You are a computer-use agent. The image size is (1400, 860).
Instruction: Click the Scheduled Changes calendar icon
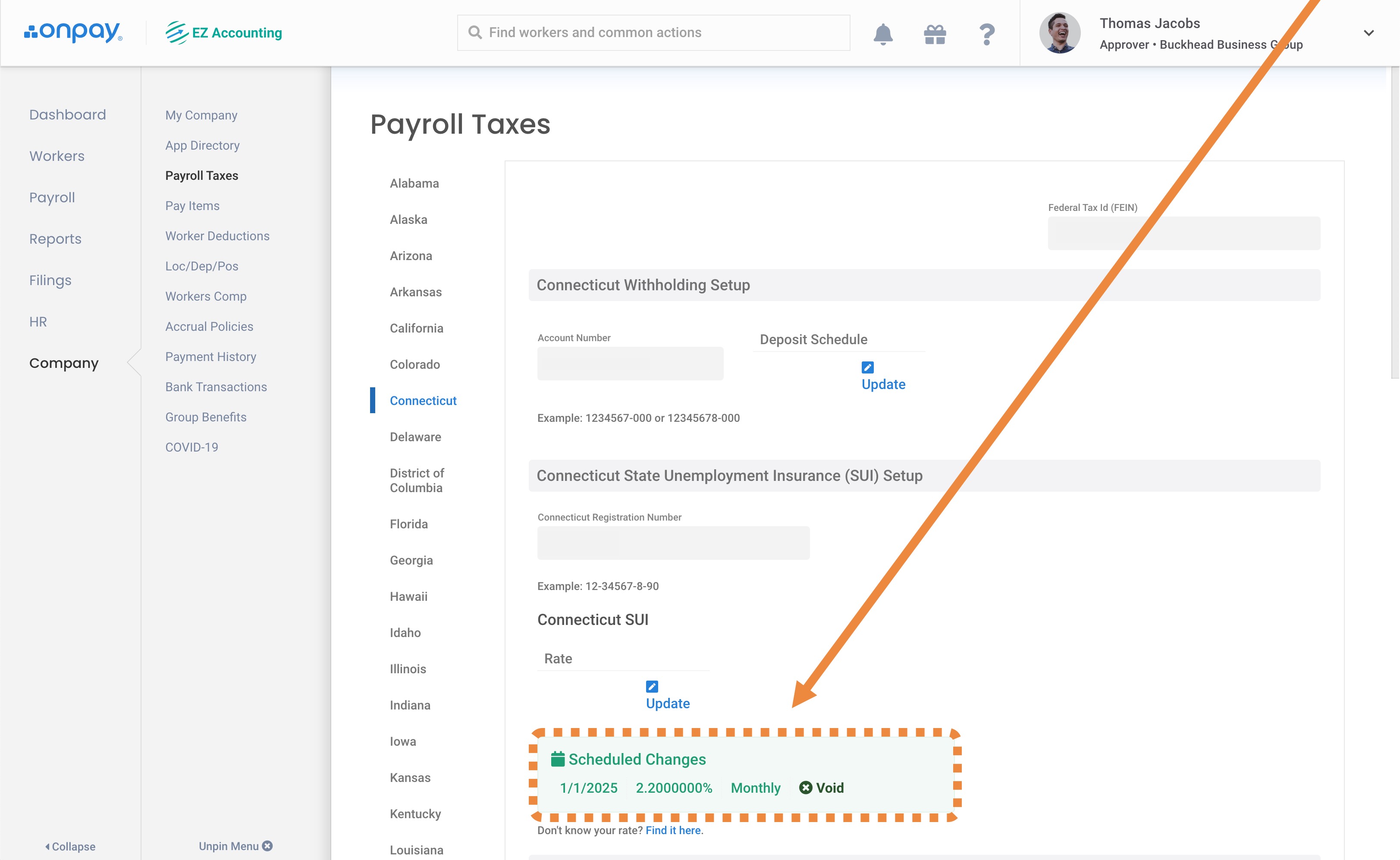click(x=557, y=759)
